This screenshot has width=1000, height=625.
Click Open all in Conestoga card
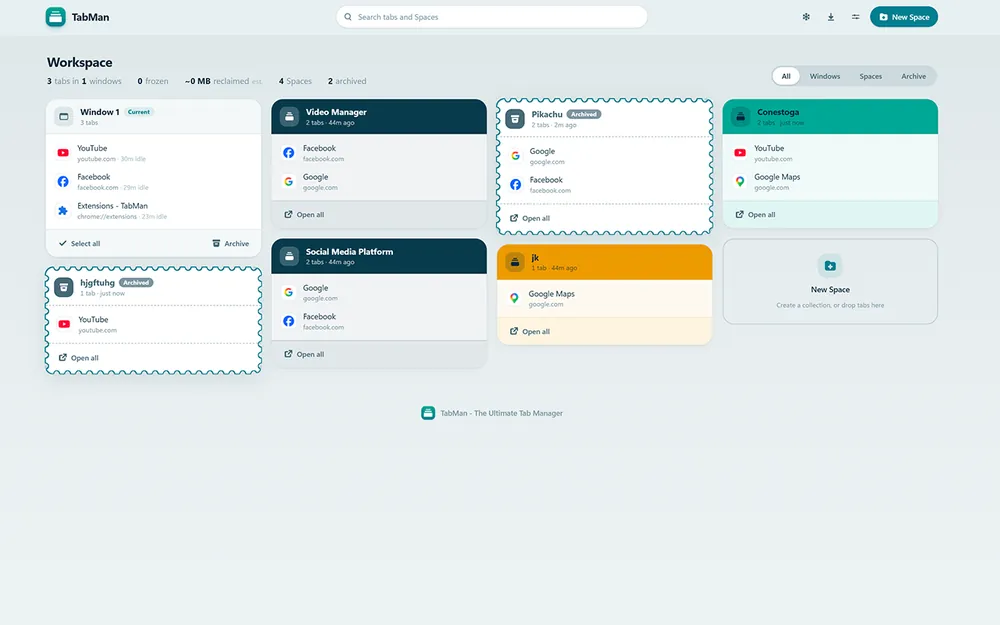point(756,215)
